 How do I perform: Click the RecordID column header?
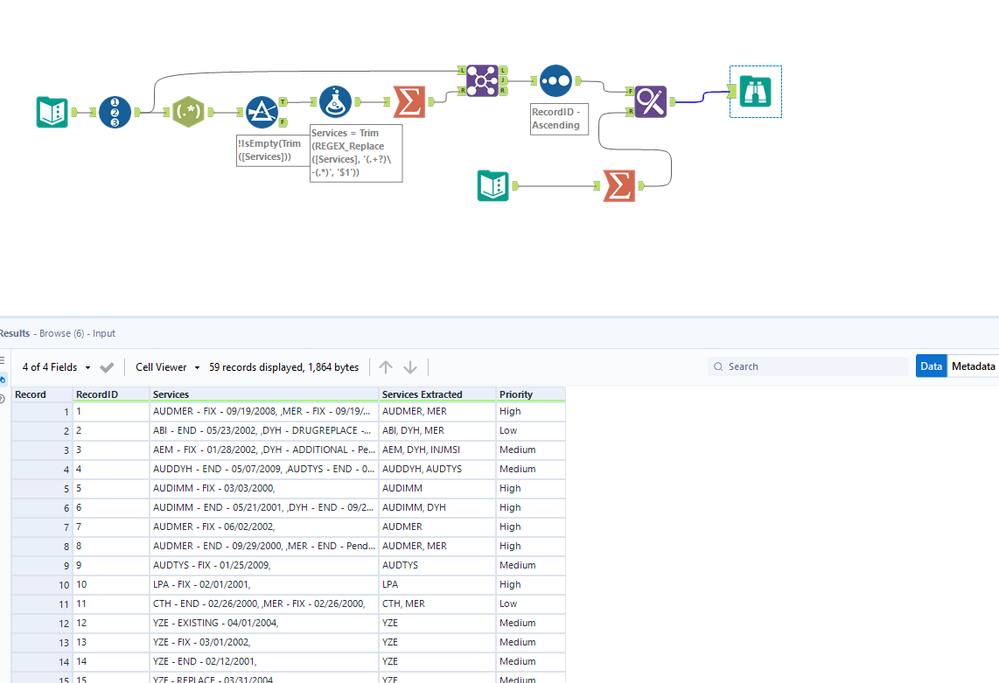coord(111,394)
